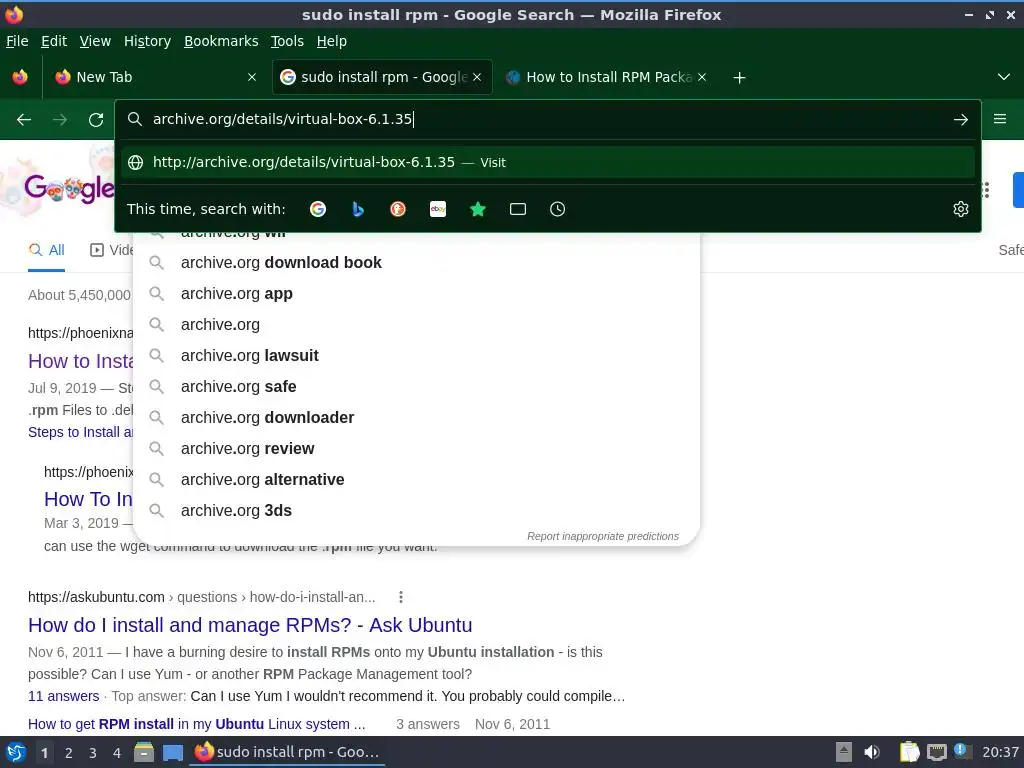This screenshot has height=768, width=1024.
Task: Go back with the back arrow
Action: pos(24,120)
